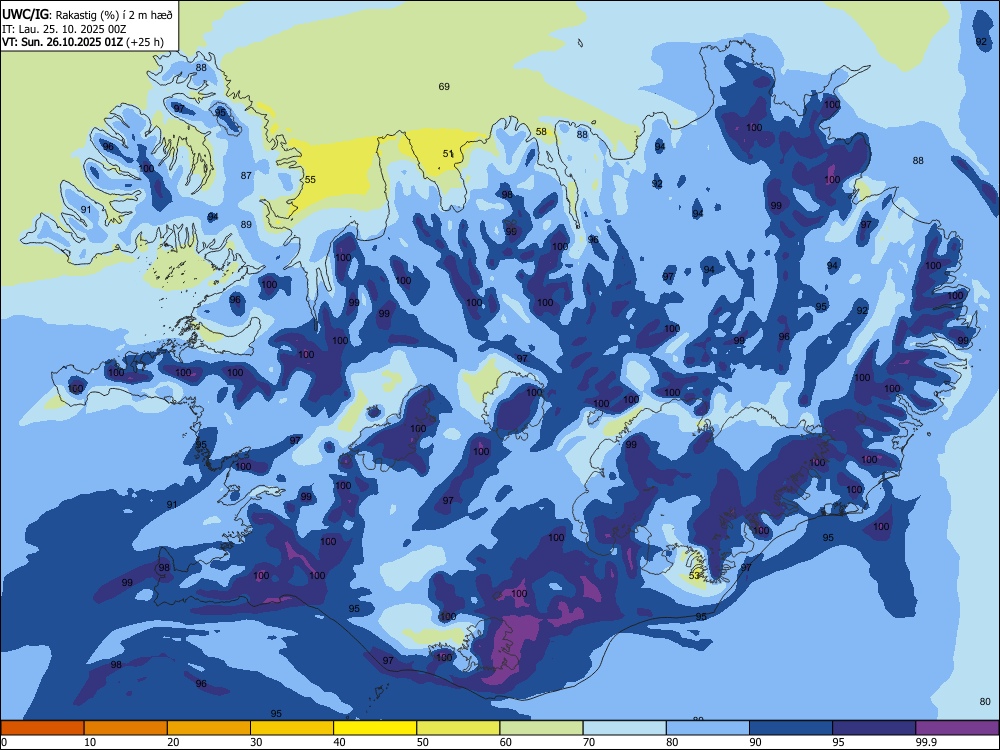1000x750 pixels.
Task: Click the value 53 on the southern glacier
Action: click(x=695, y=575)
